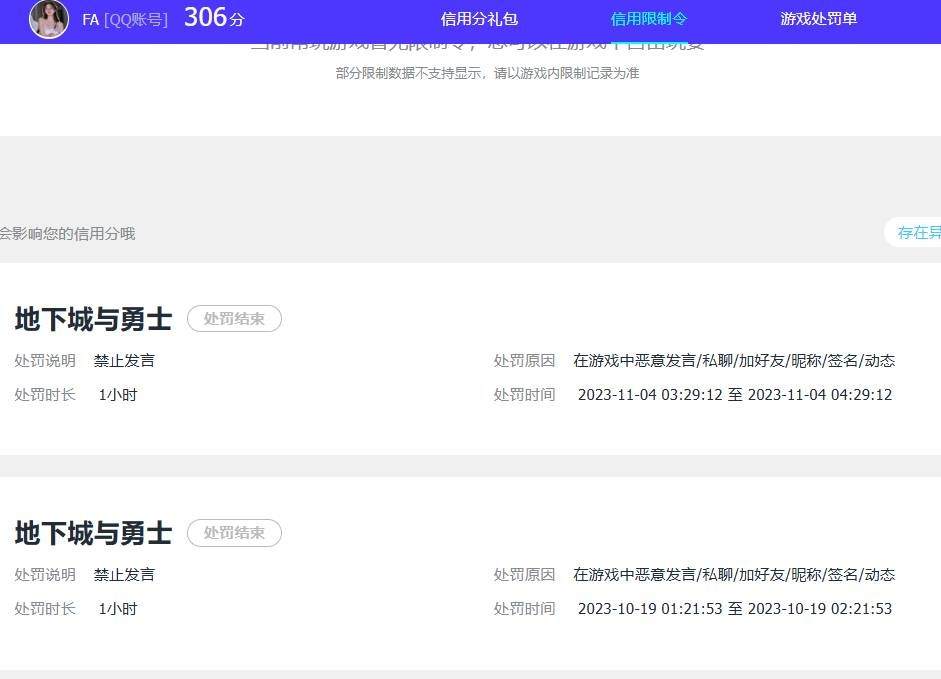This screenshot has height=679, width=941.
Task: Click 处罚结束 badge of the 2023-11-04 record
Action: [x=234, y=319]
